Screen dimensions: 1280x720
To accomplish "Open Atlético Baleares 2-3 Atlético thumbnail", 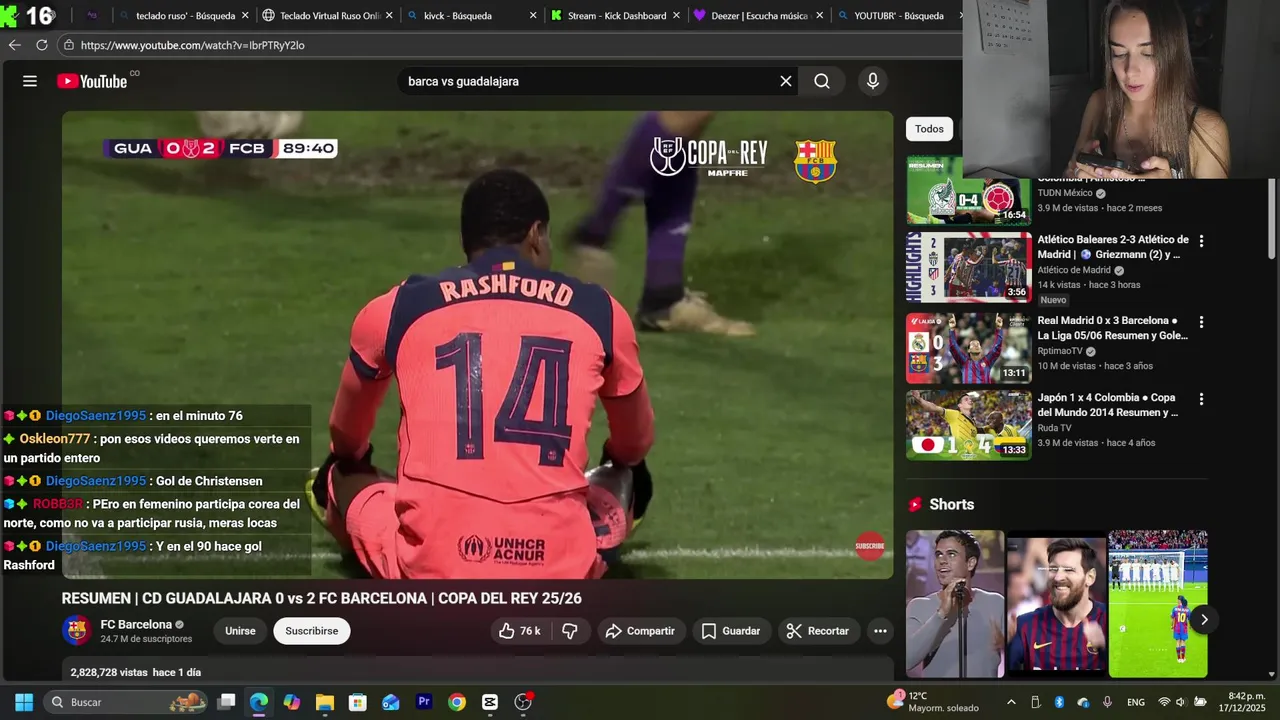I will pos(968,267).
